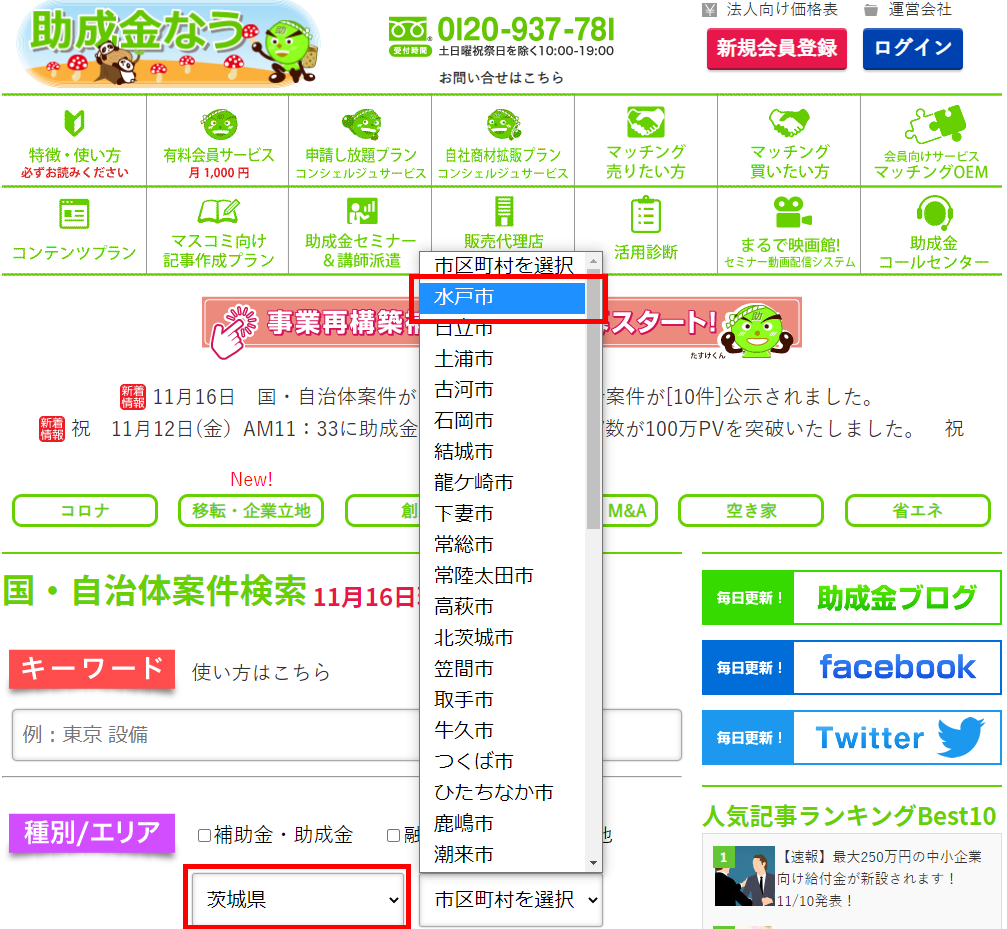Click 助成金コールセンター headset icon
The image size is (1007, 929).
pos(933,213)
